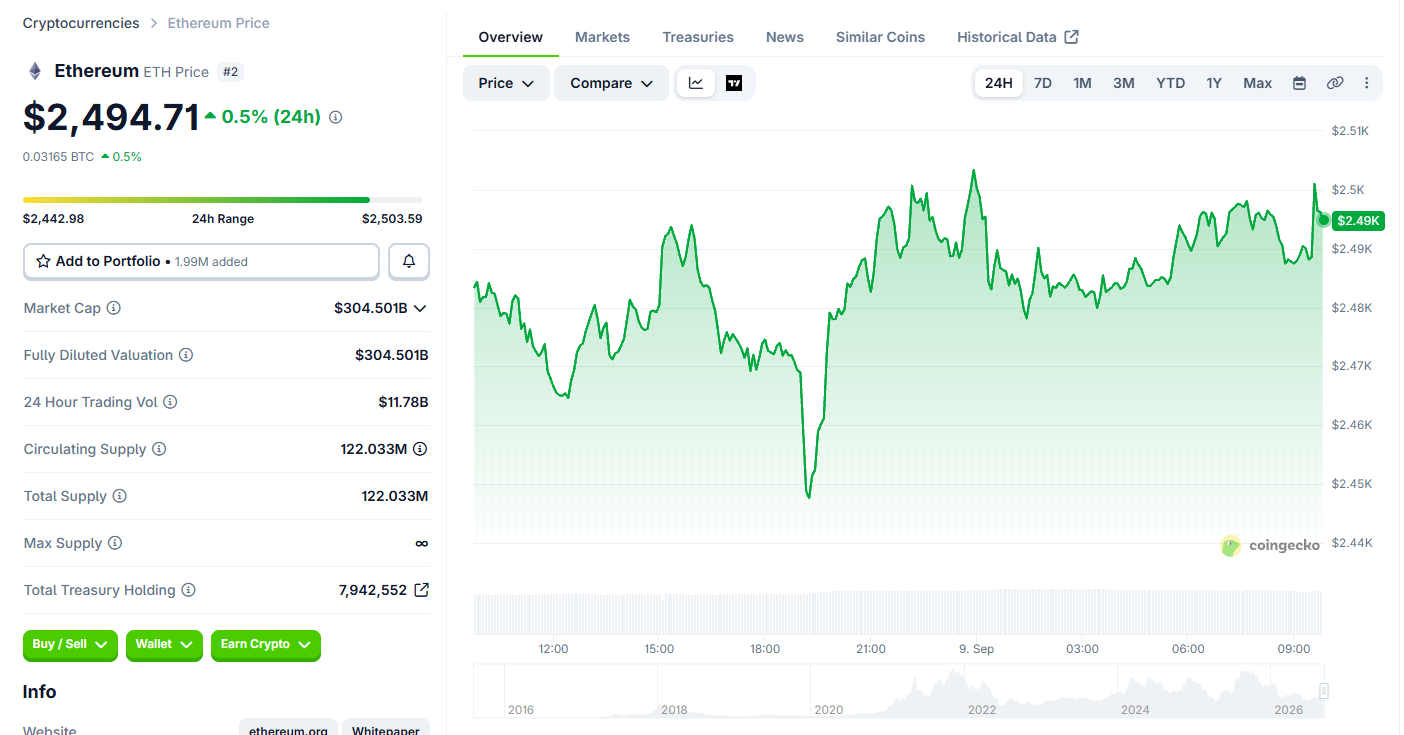The width and height of the screenshot is (1404, 735).
Task: Open Buy / Sell dropdown
Action: [70, 645]
